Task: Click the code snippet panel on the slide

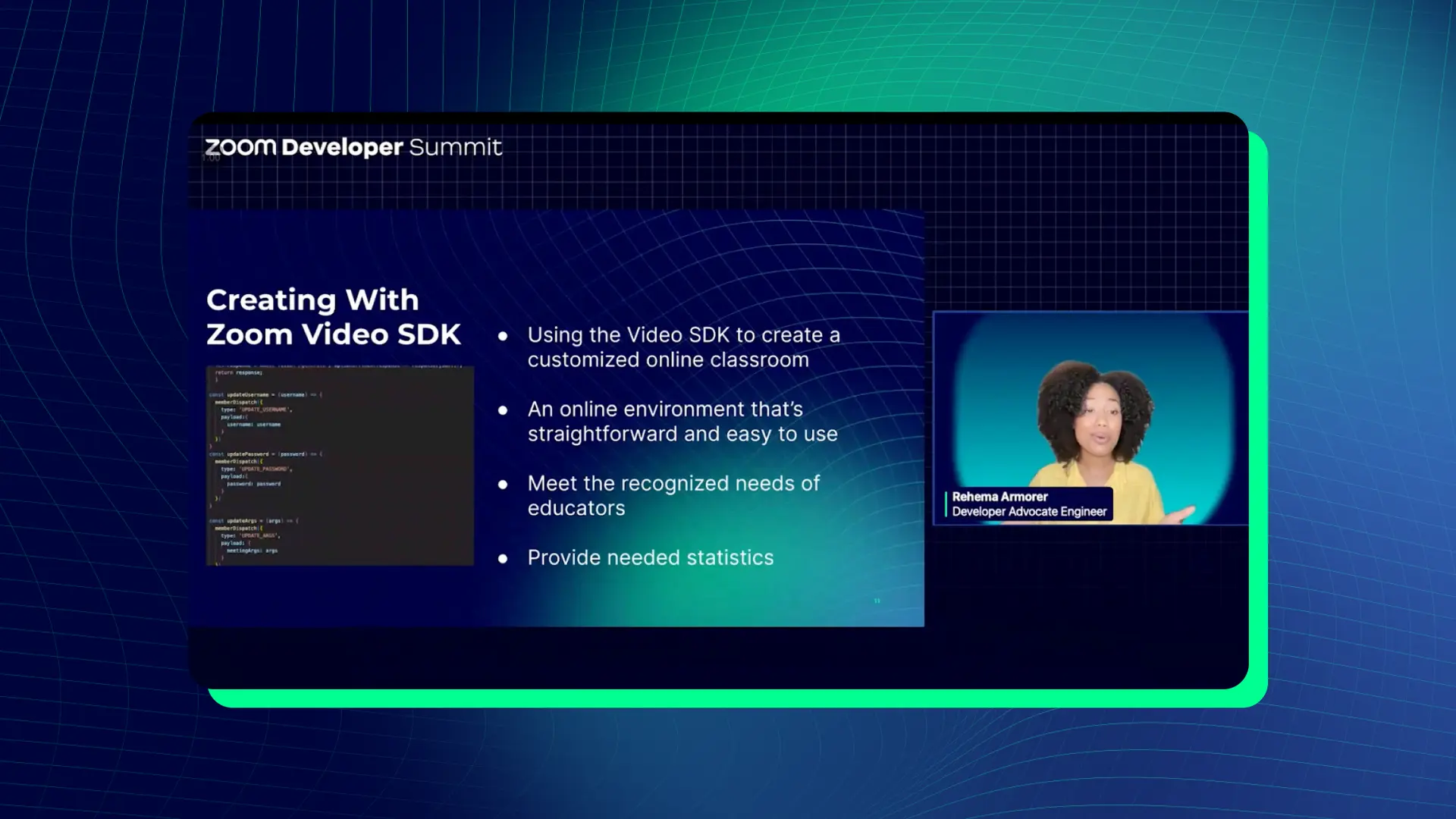Action: (x=339, y=464)
